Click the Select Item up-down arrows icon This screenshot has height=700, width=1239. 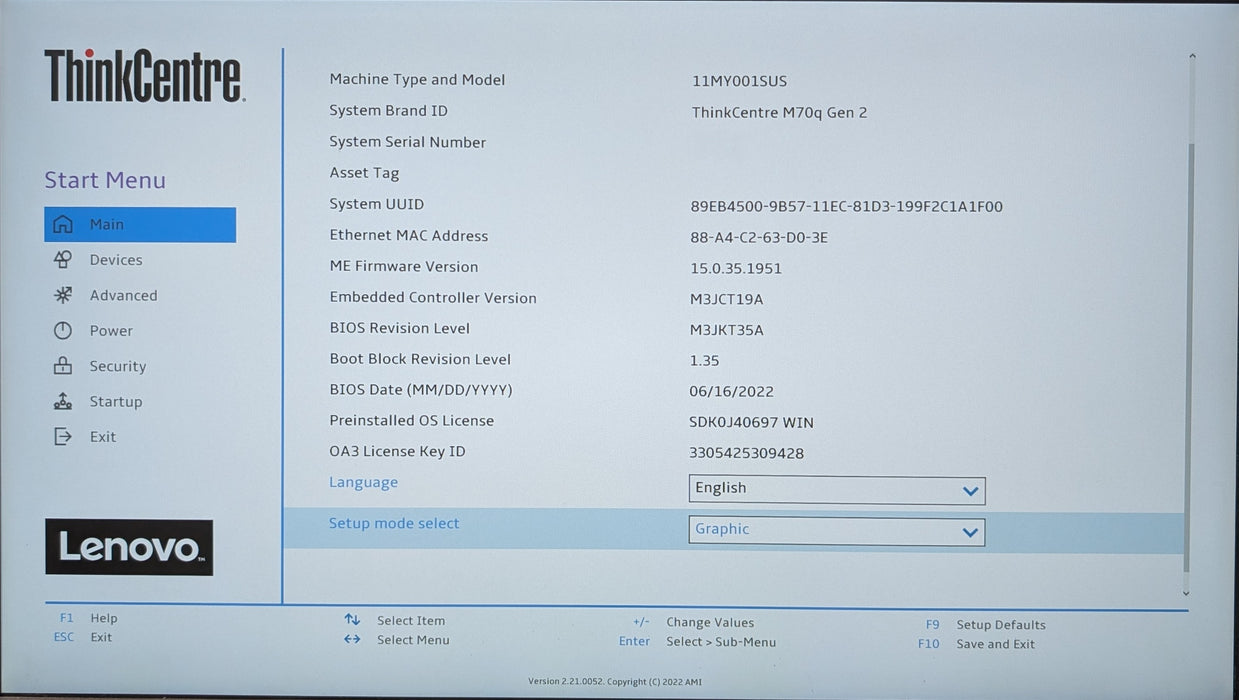click(x=352, y=620)
